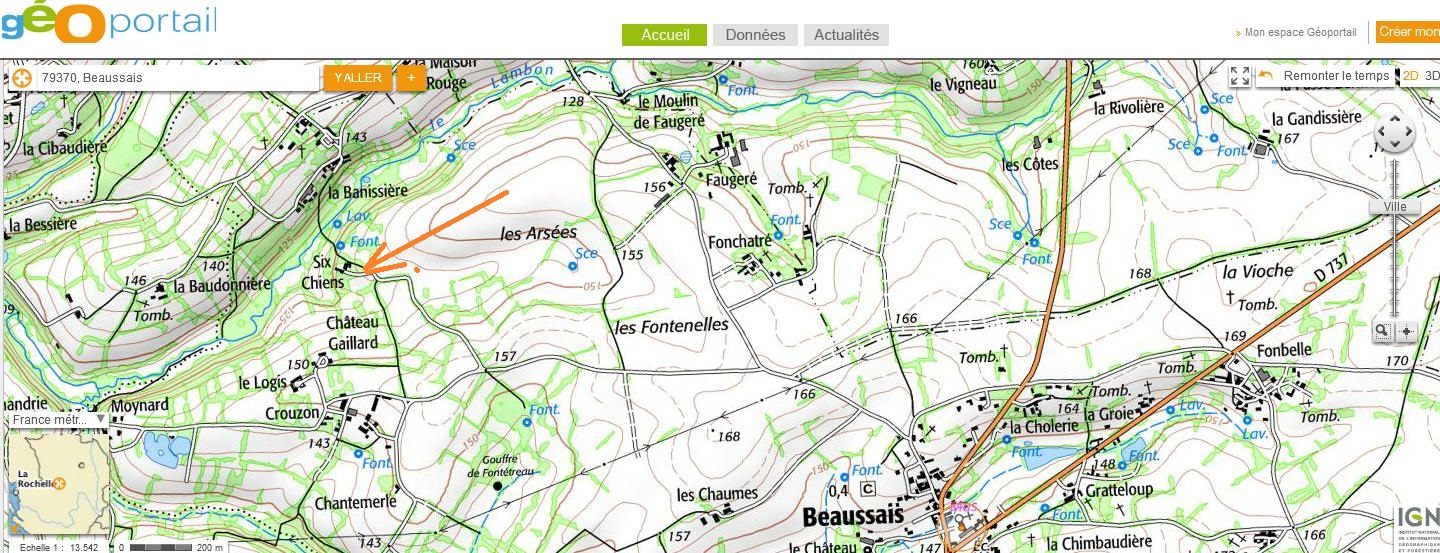Image resolution: width=1440 pixels, height=553 pixels.
Task: Click the la Rivolière label on the map
Action: coord(1129,108)
